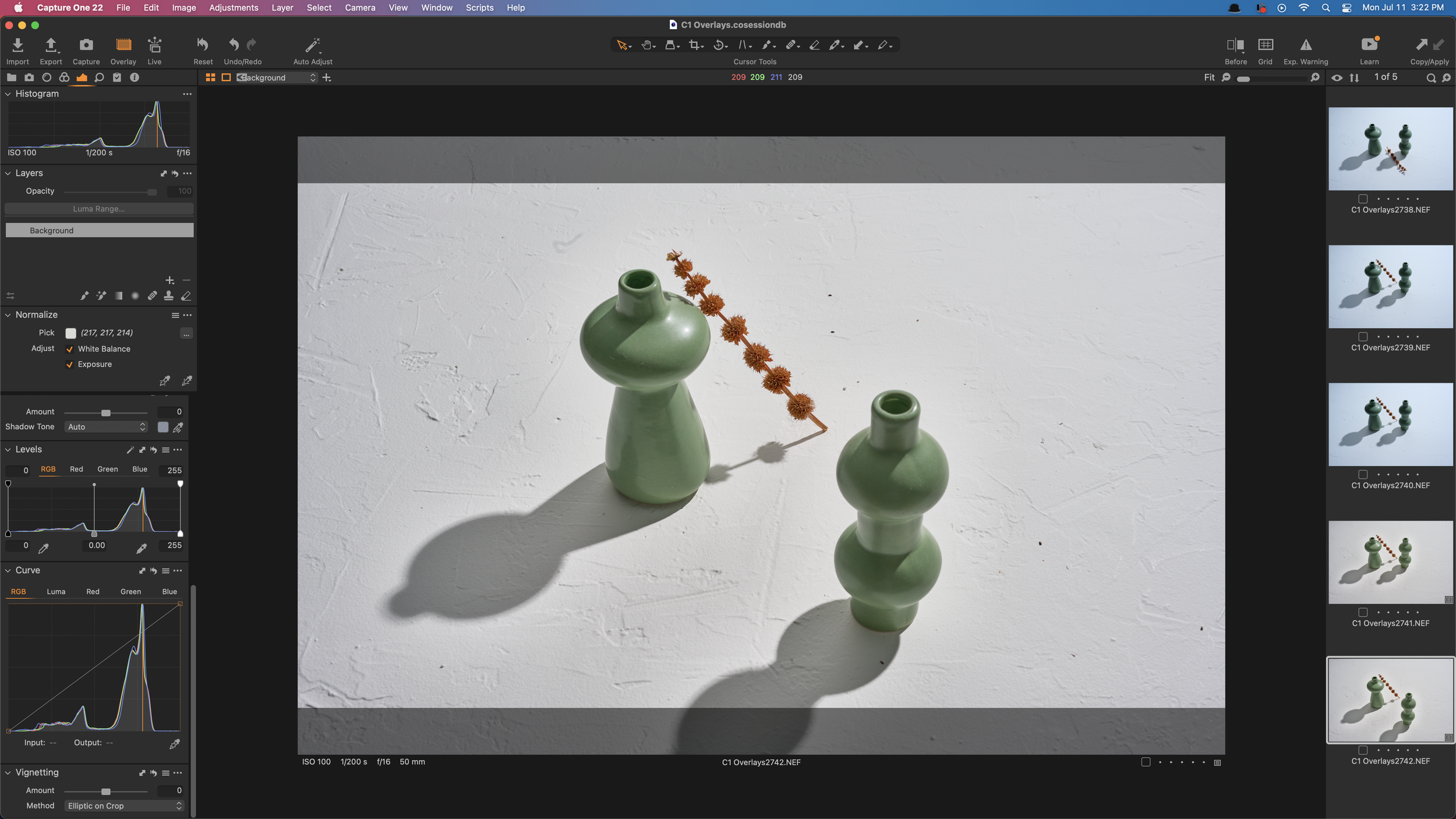Toggle the Exposure Warning icon

[1306, 45]
